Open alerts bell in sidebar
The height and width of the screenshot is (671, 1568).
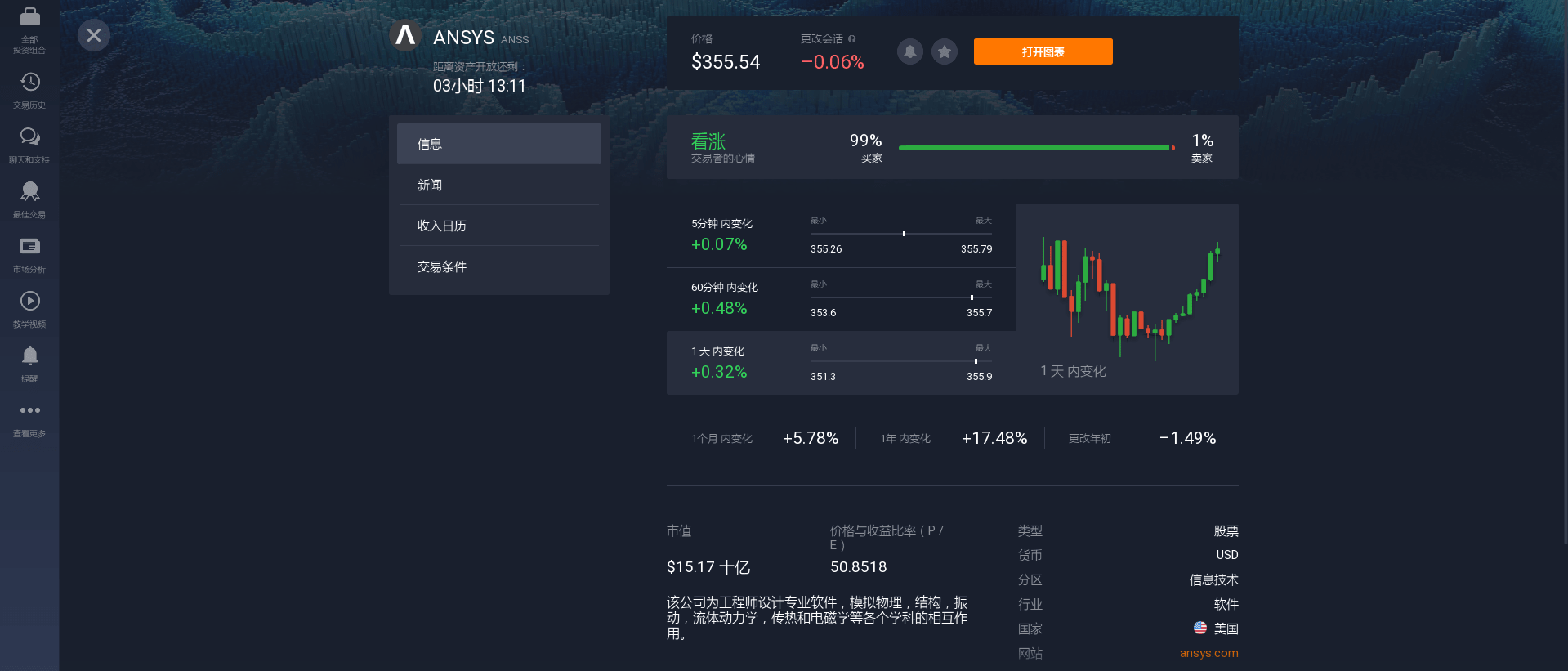tap(29, 356)
